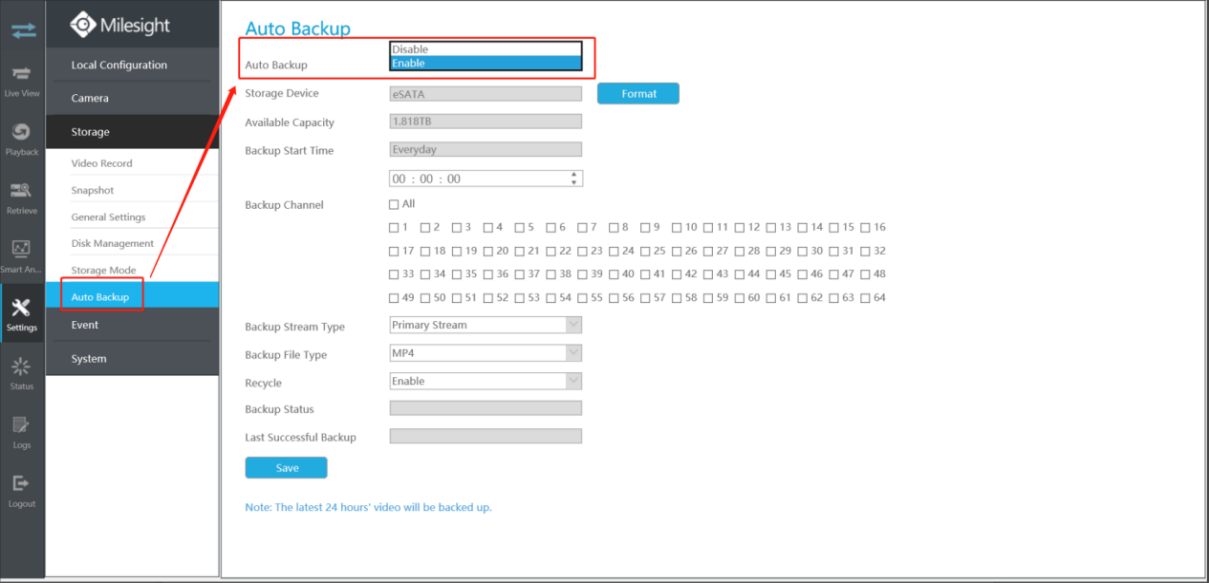Go to Storage Mode submenu

[x=103, y=270]
